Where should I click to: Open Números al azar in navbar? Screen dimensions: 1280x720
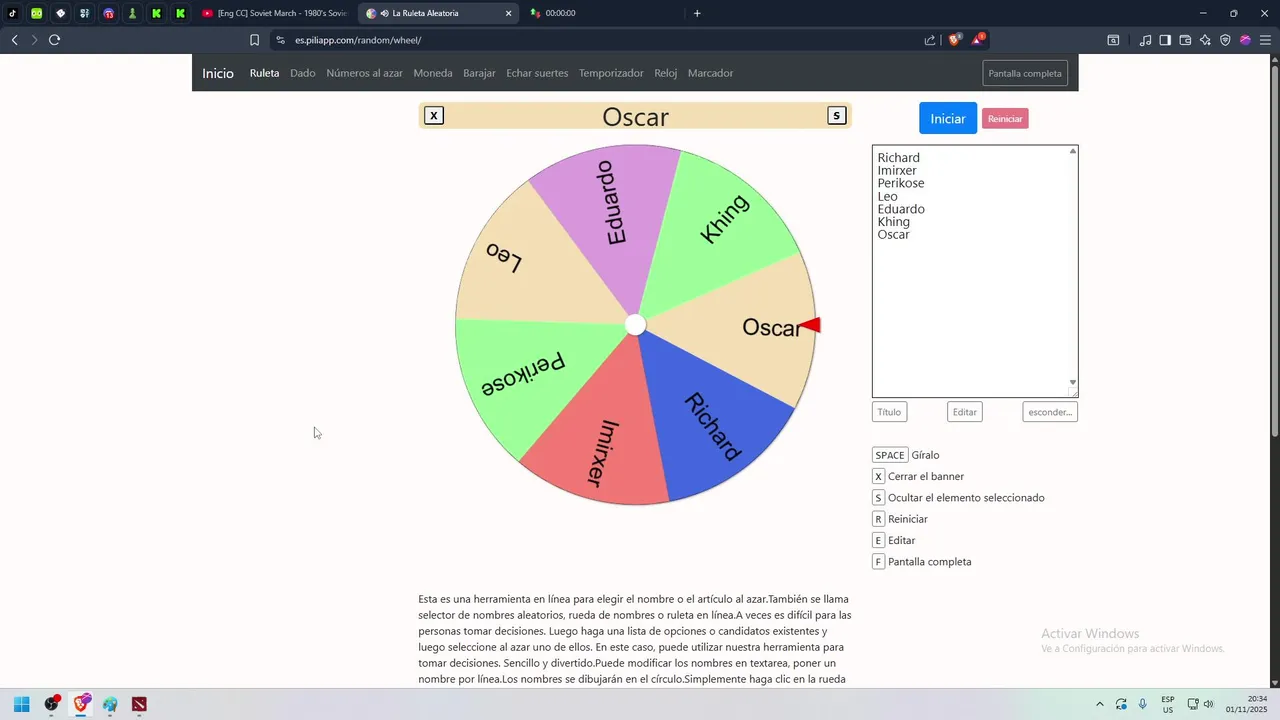coord(365,73)
